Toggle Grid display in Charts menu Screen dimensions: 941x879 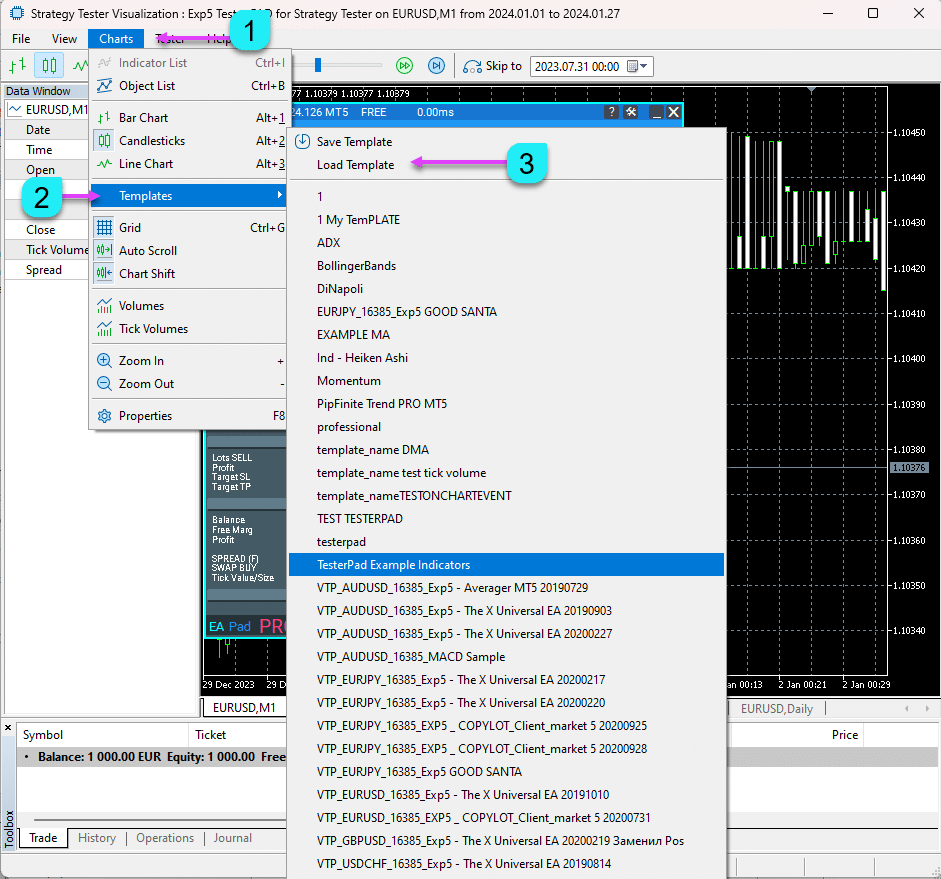132,228
